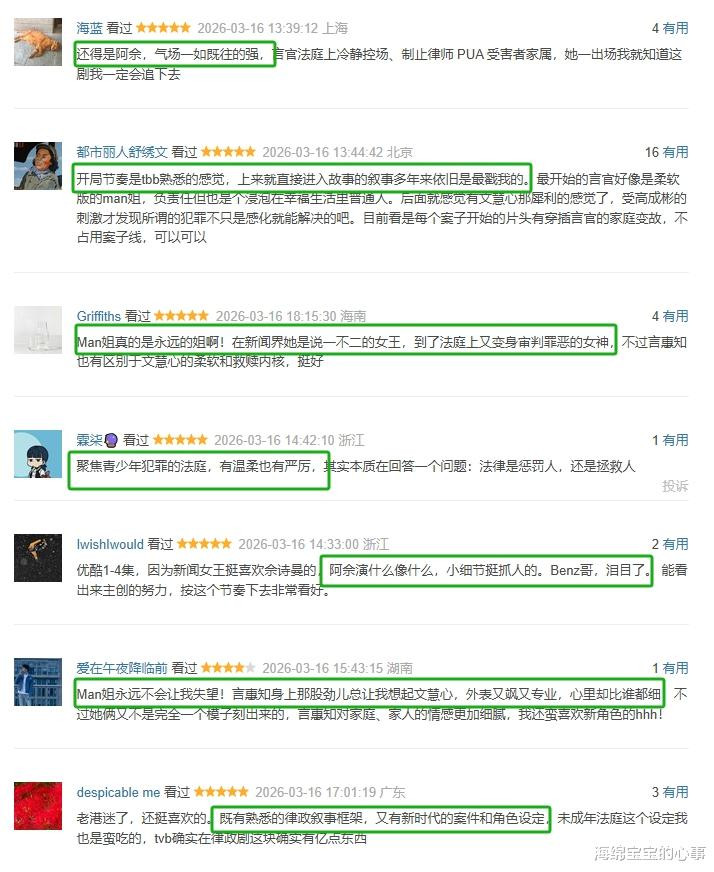Open username link Griffiths
Image resolution: width=714 pixels, height=872 pixels.
98,316
